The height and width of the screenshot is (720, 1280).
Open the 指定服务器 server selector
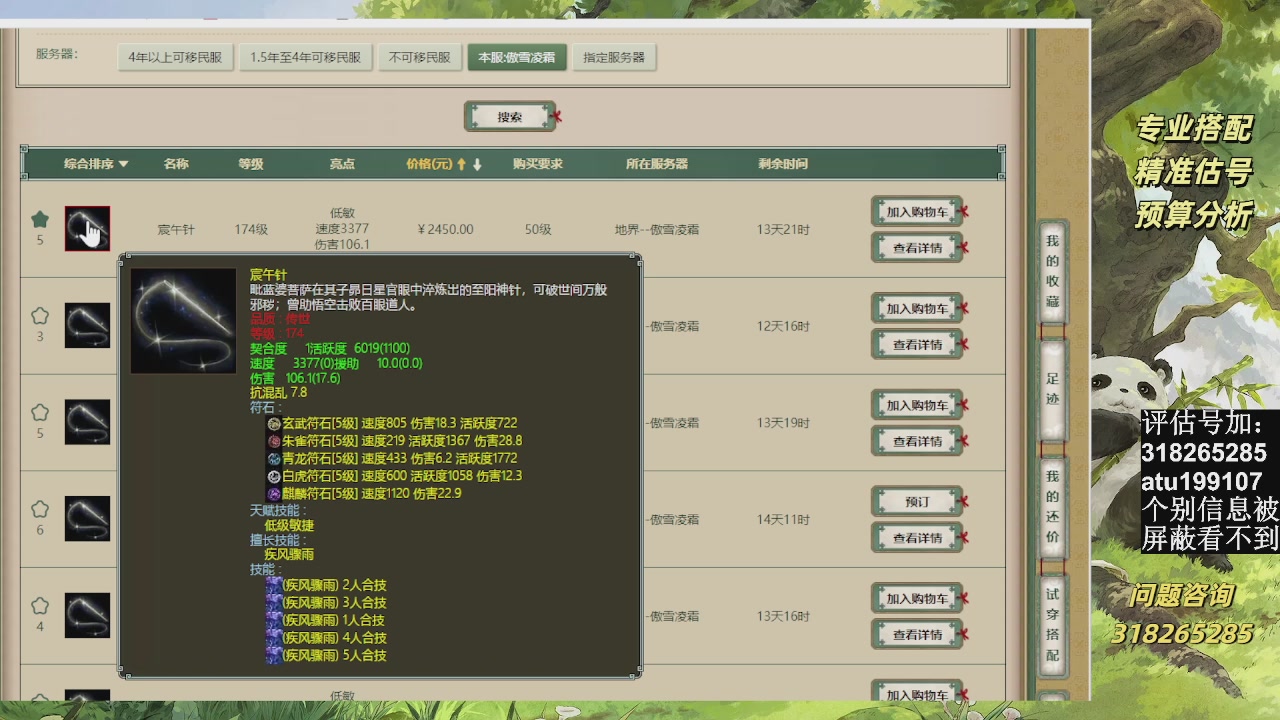point(614,58)
